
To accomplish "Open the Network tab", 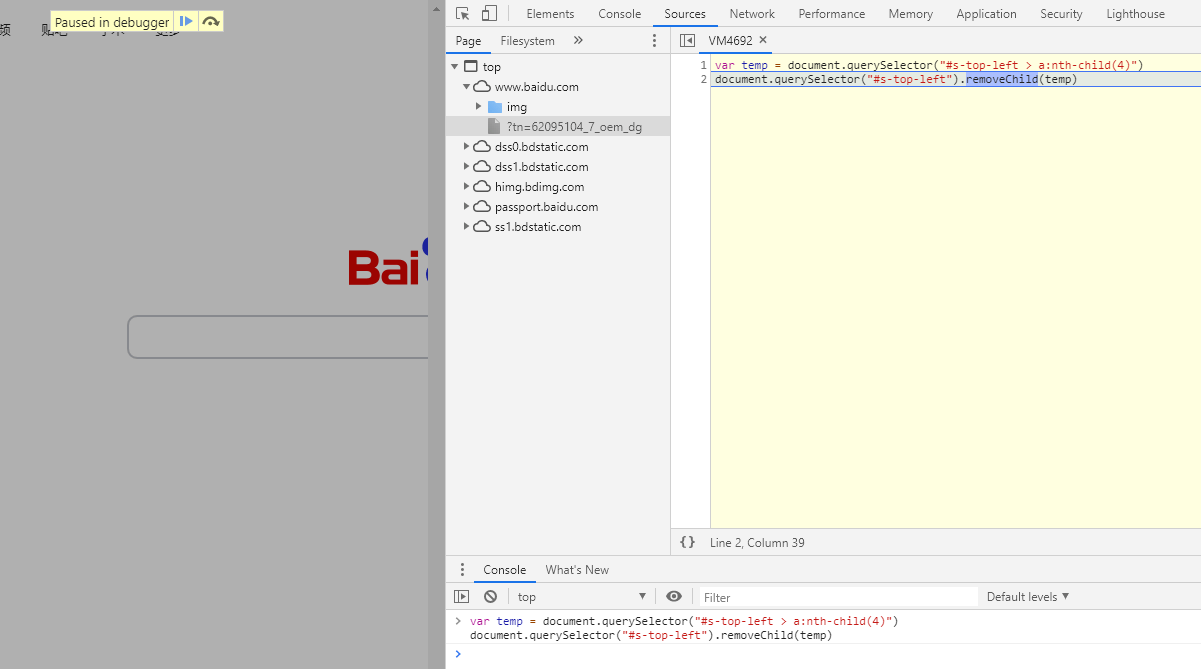I will 752,14.
